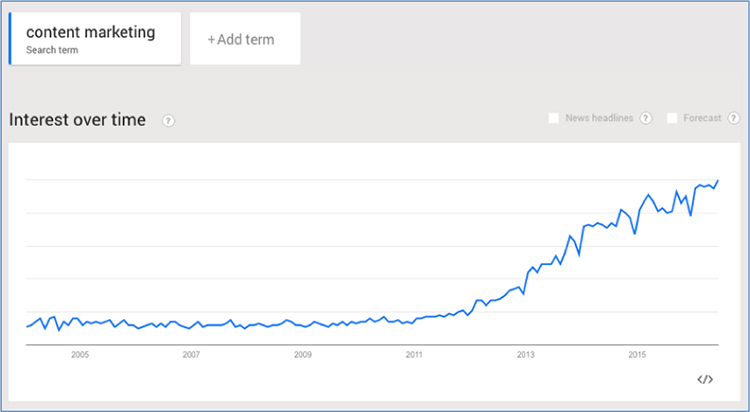Image resolution: width=750 pixels, height=412 pixels.
Task: Open help icon next to Forecast
Action: [x=734, y=118]
